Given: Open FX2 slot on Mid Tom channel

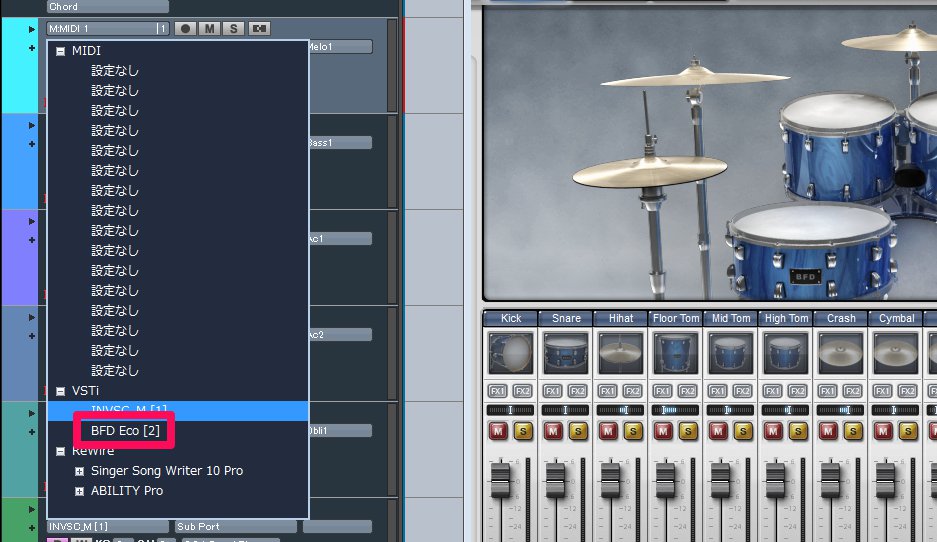Looking at the screenshot, I should point(743,391).
